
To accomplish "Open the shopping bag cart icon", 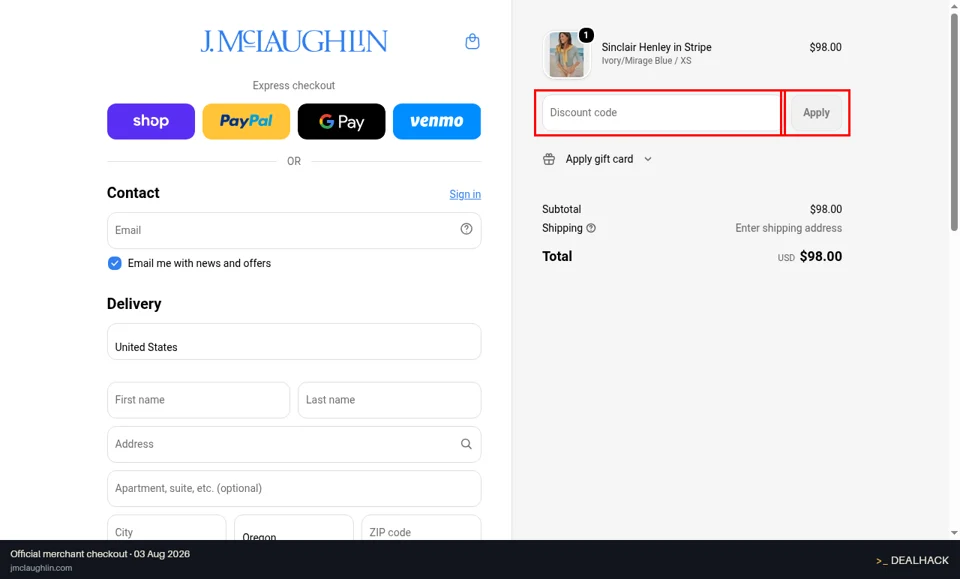I will point(472,42).
